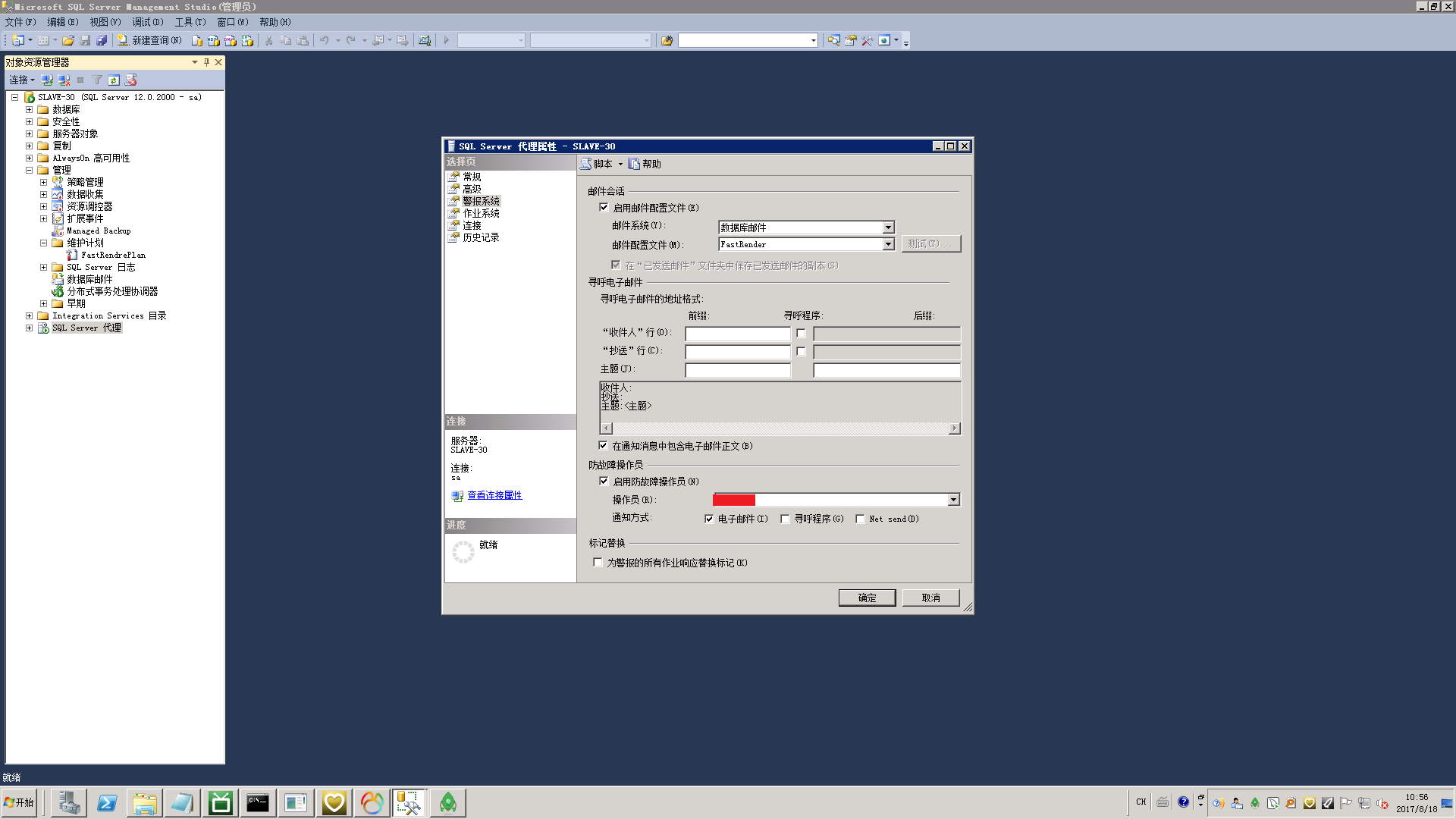Screen dimensions: 1456x819
Task: Open the 文件 menu
Action: tap(20, 22)
